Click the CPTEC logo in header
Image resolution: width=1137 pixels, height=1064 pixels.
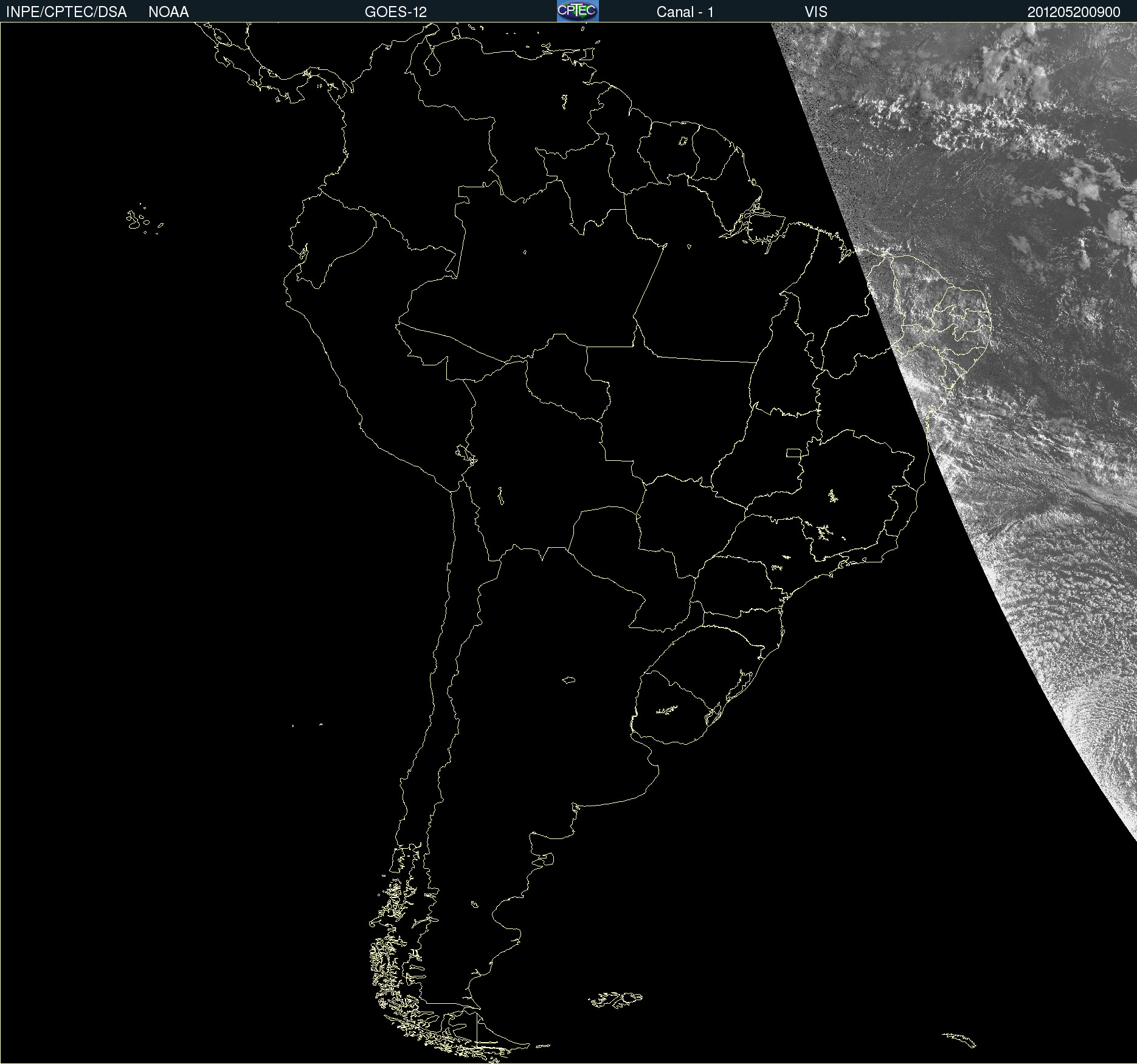tap(578, 11)
